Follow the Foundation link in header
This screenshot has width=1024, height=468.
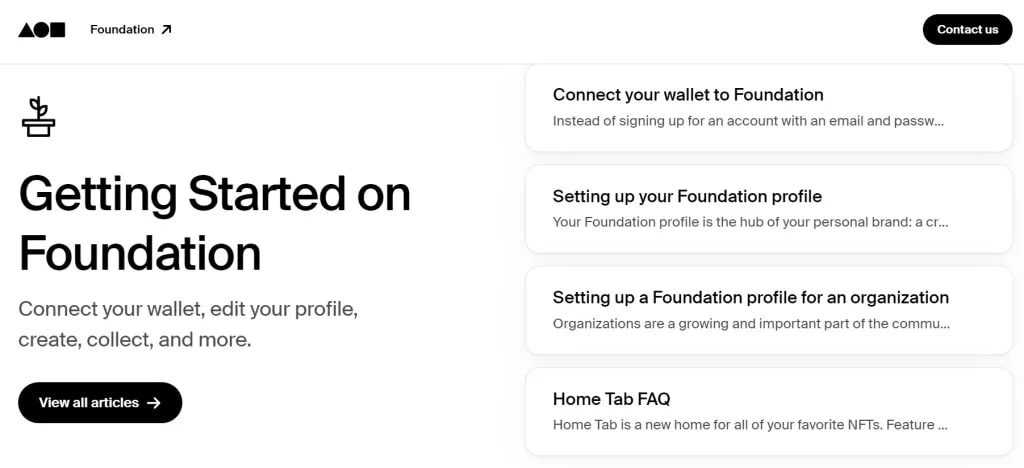click(x=122, y=30)
